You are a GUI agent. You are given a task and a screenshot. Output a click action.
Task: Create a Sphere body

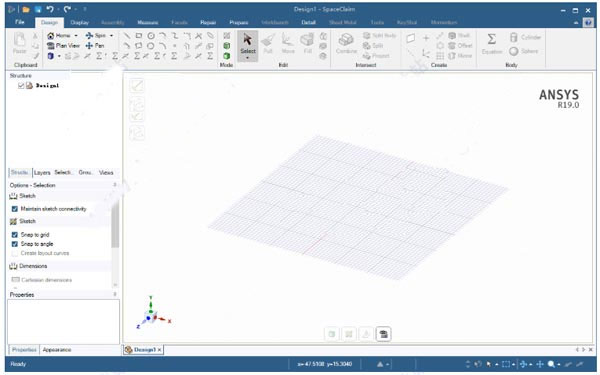point(523,51)
